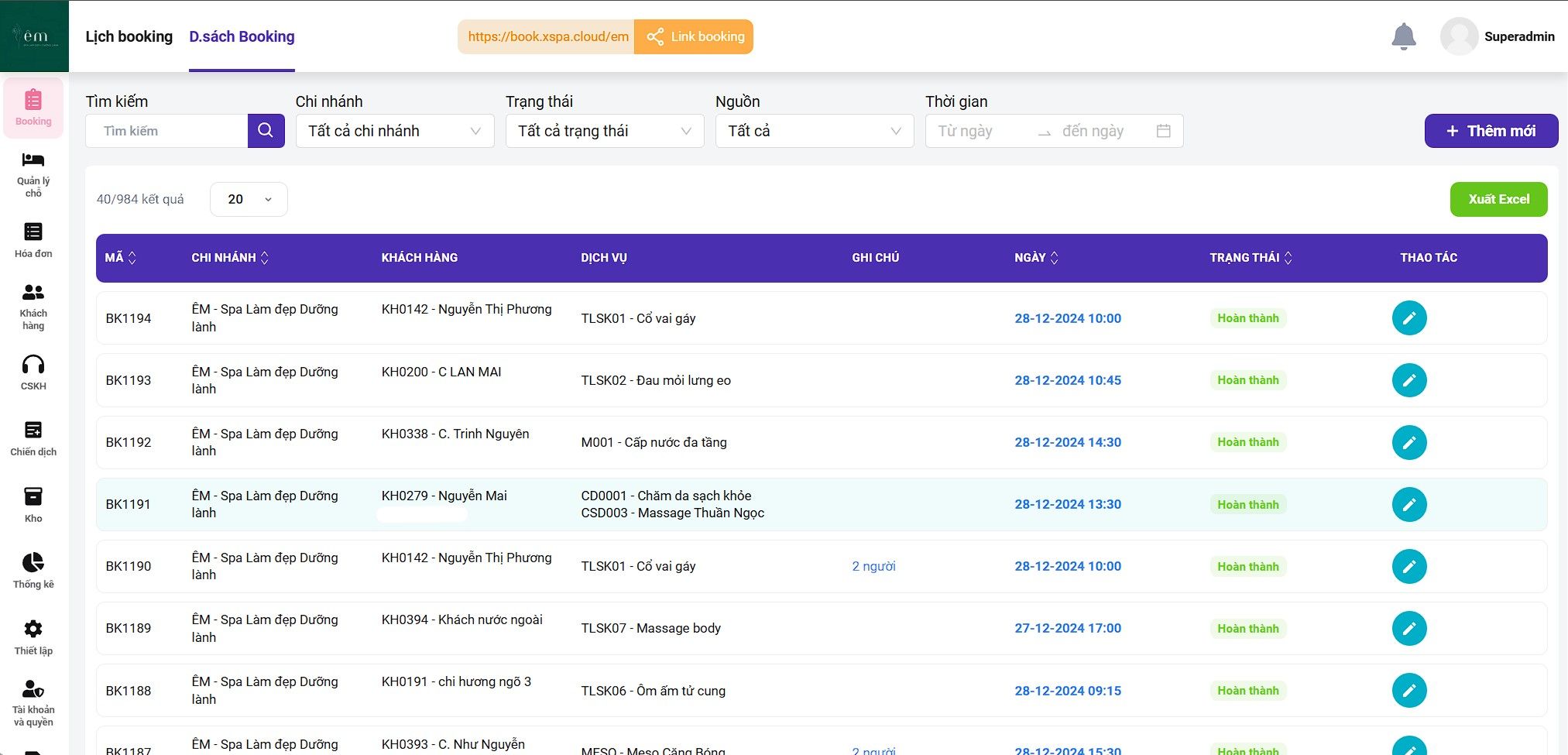The height and width of the screenshot is (755, 1568).
Task: Open the 20 per page dropdown
Action: pos(249,199)
